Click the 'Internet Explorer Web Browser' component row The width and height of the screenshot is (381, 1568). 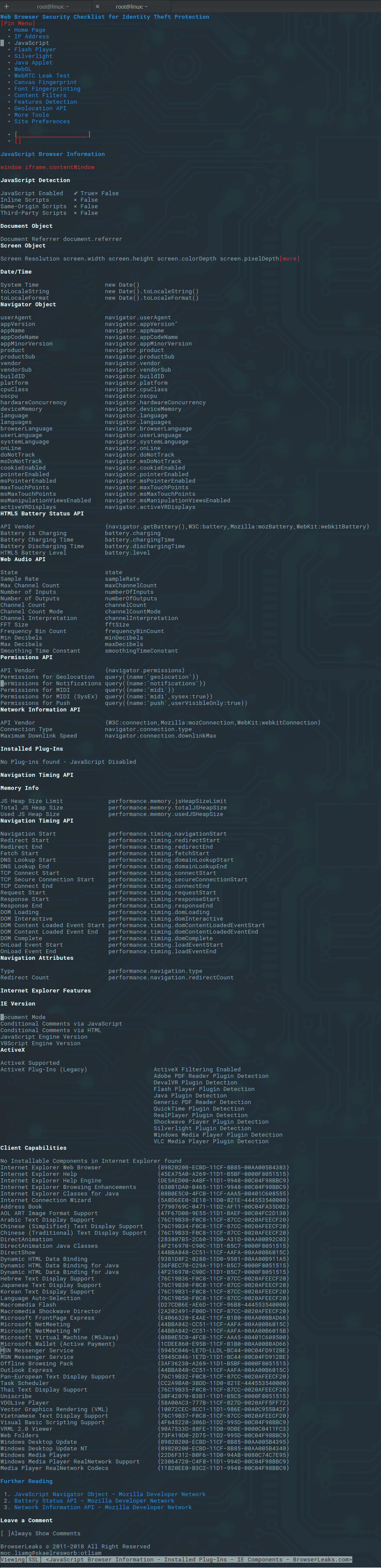coord(144,1168)
